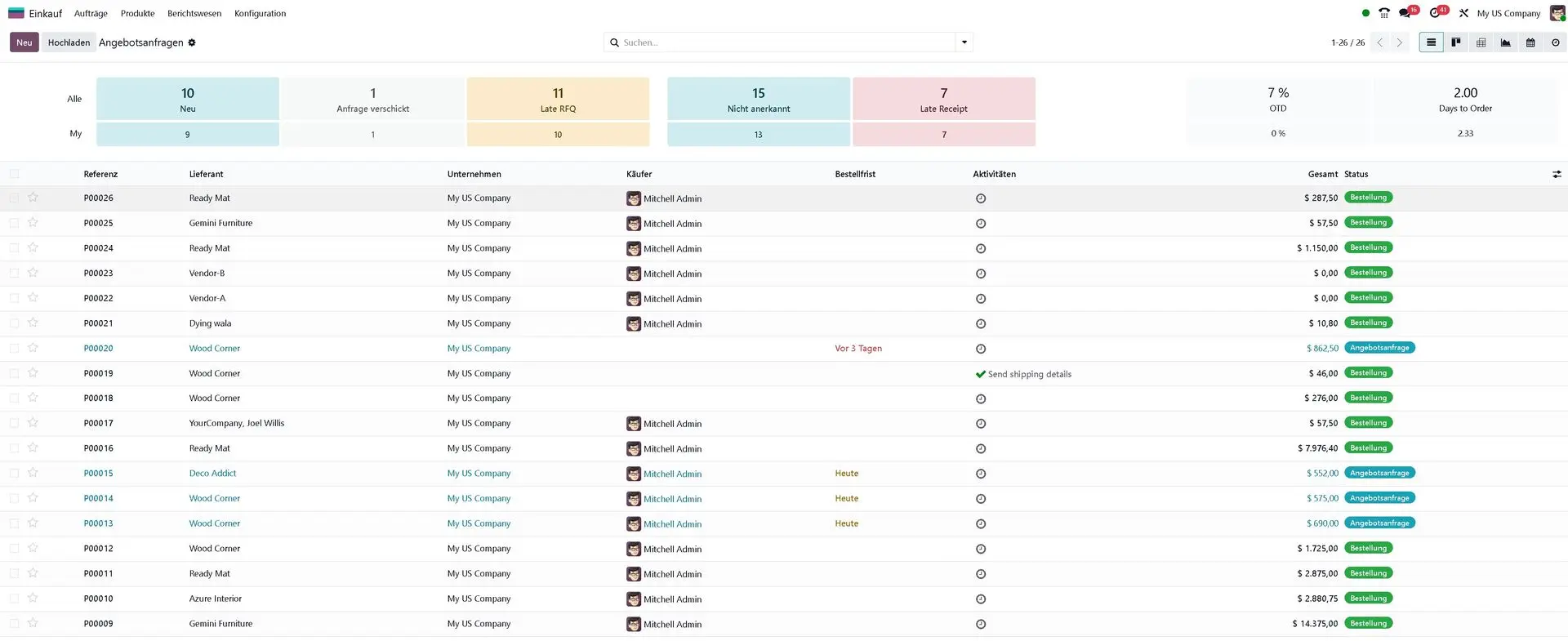
Task: Click the Hochladen button
Action: pyautogui.click(x=69, y=42)
